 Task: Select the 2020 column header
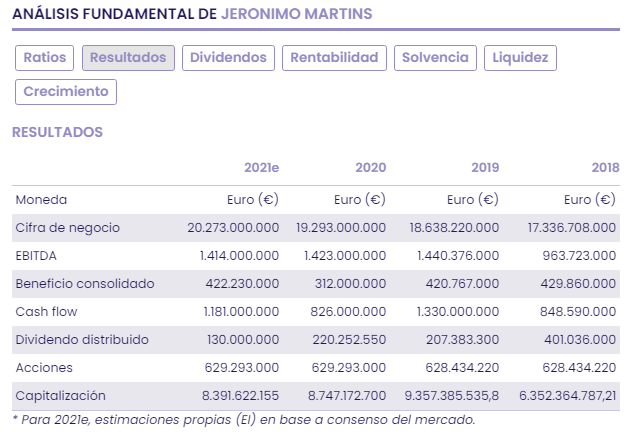click(x=370, y=167)
